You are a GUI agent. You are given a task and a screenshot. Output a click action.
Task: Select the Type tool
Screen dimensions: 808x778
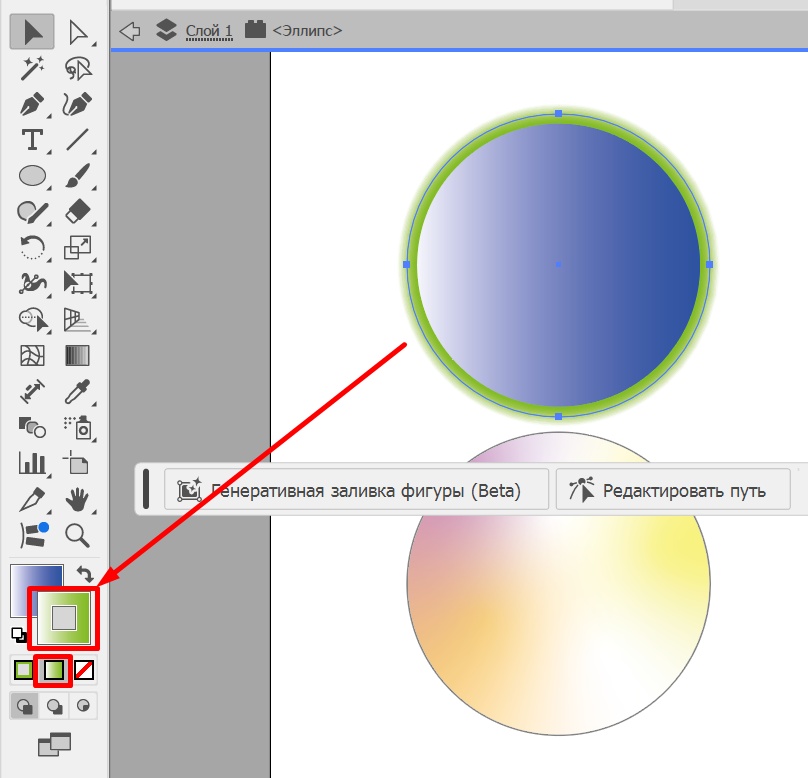(32, 140)
